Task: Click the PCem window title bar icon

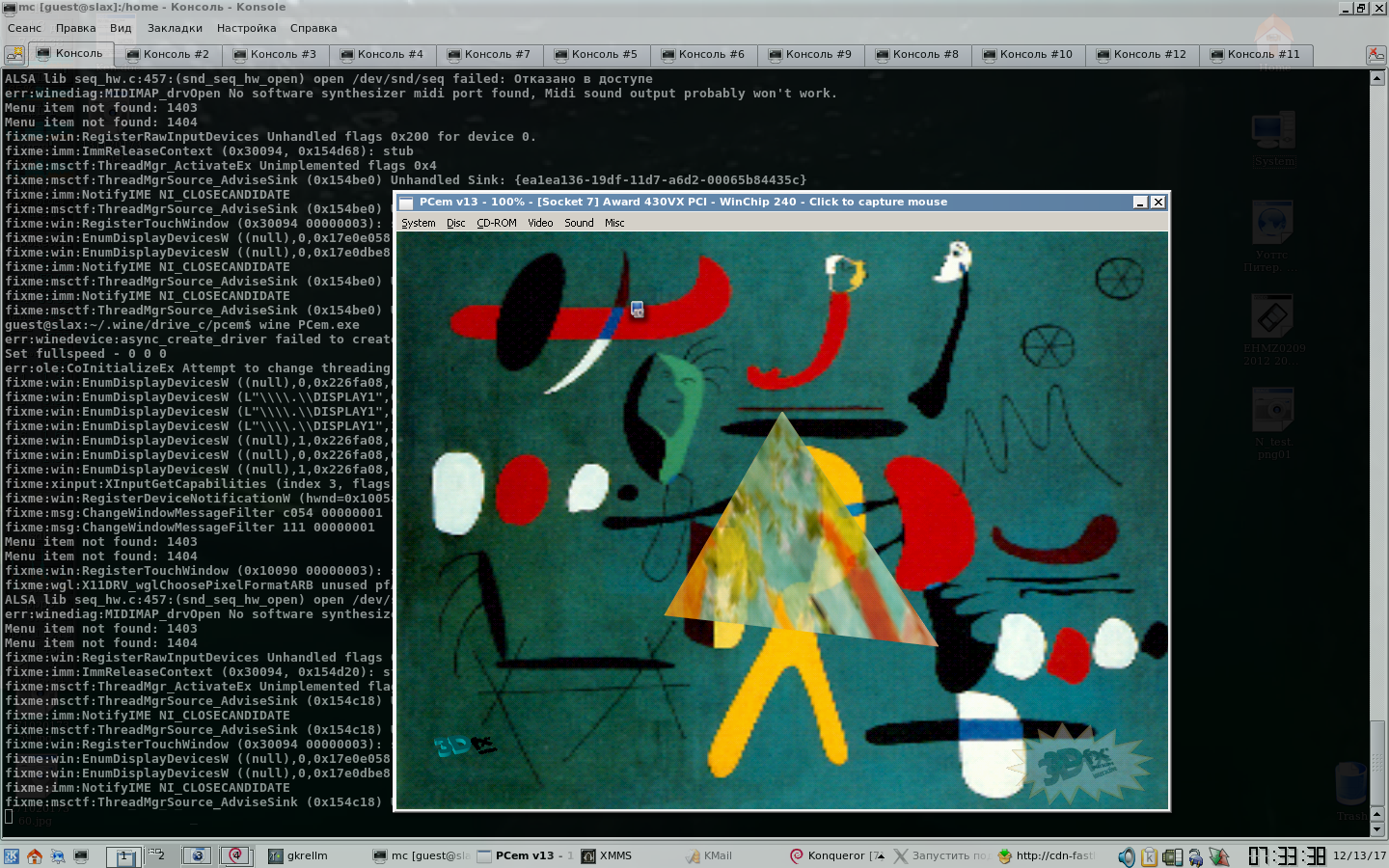Action: [x=406, y=203]
